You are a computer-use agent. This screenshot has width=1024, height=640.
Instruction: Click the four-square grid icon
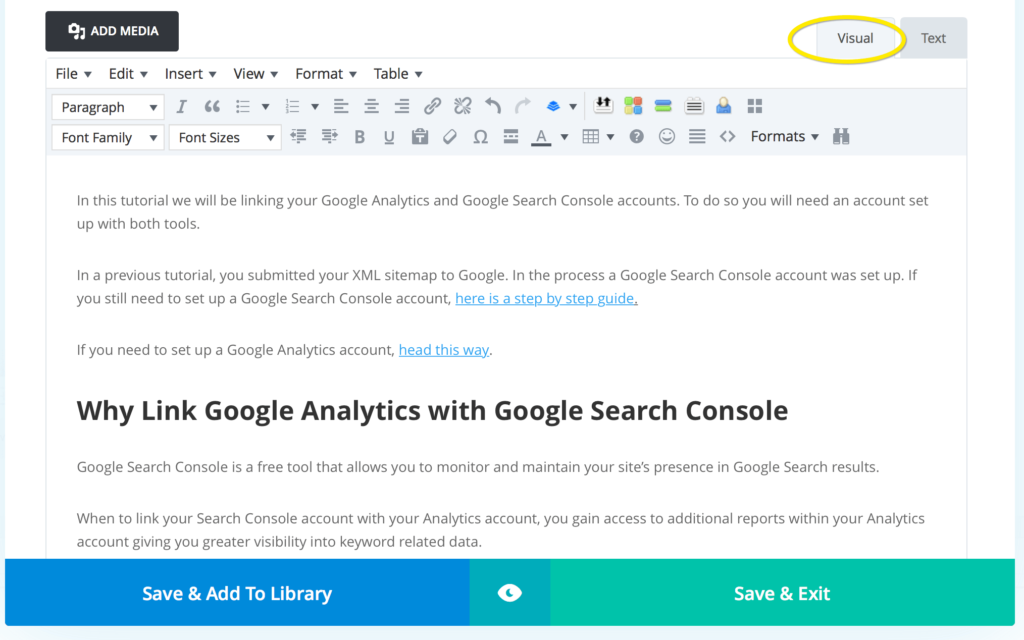(x=755, y=106)
